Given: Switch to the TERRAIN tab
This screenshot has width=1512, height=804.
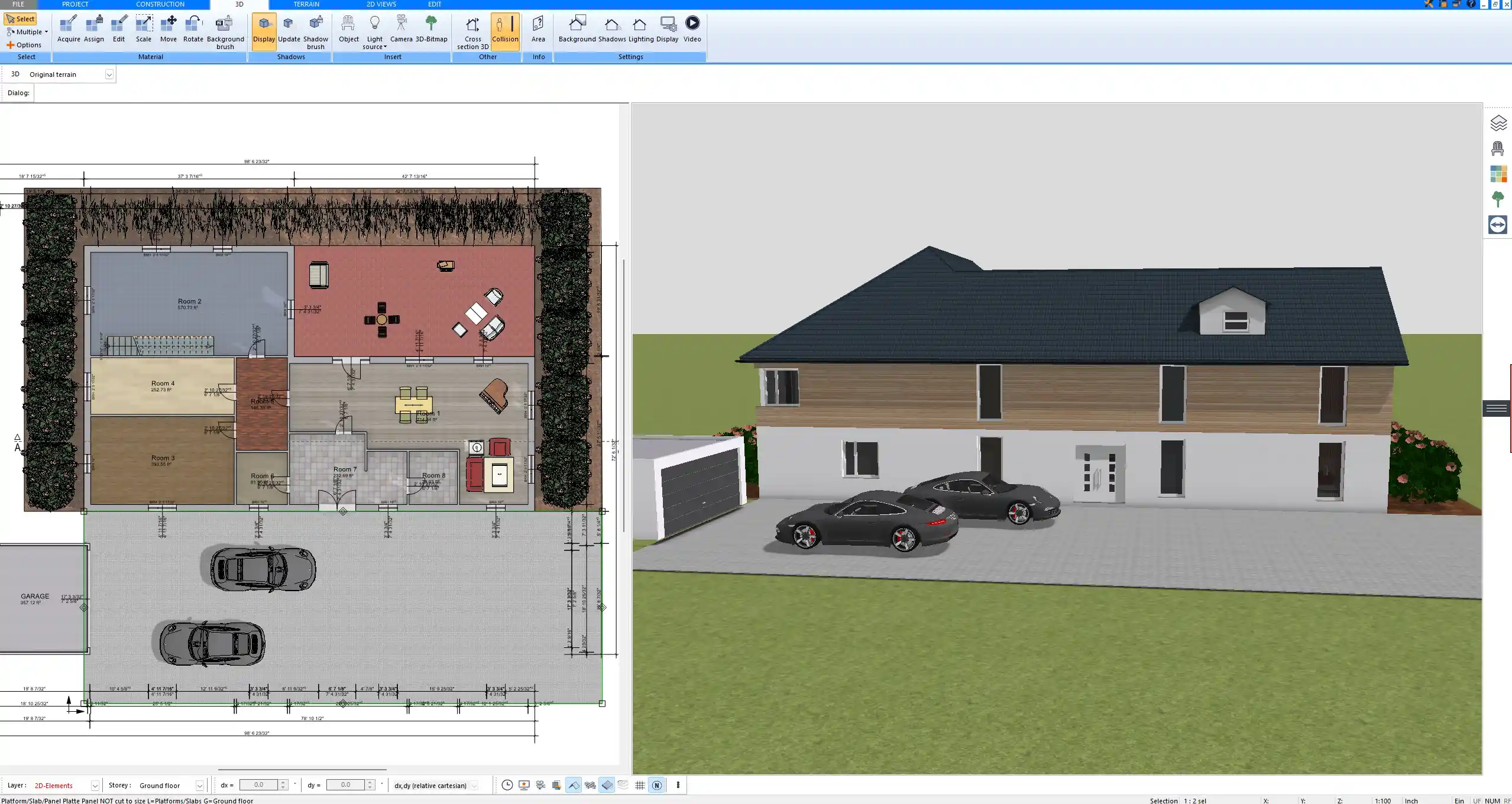Looking at the screenshot, I should 306,4.
